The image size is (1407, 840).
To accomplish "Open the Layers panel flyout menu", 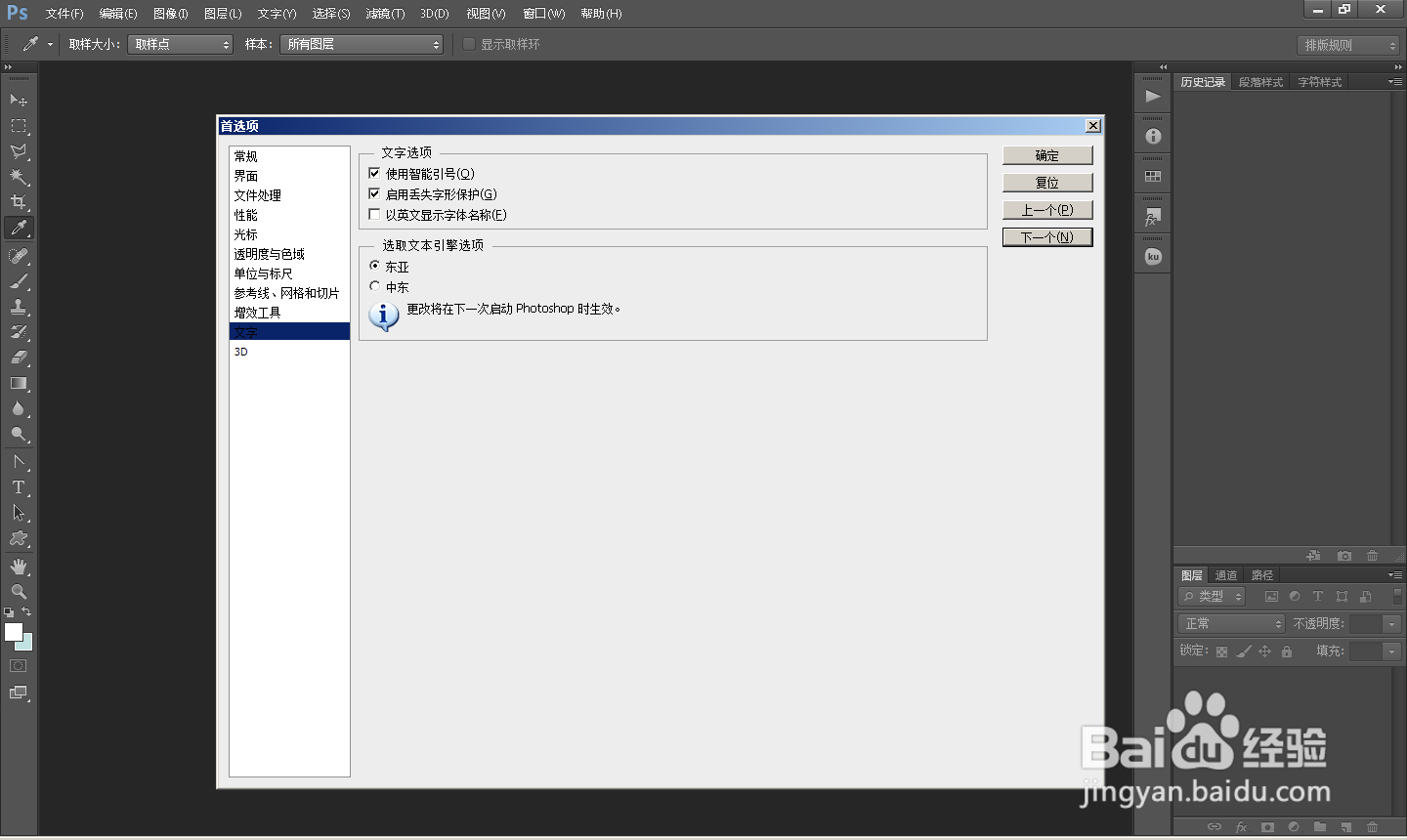I will (x=1395, y=574).
